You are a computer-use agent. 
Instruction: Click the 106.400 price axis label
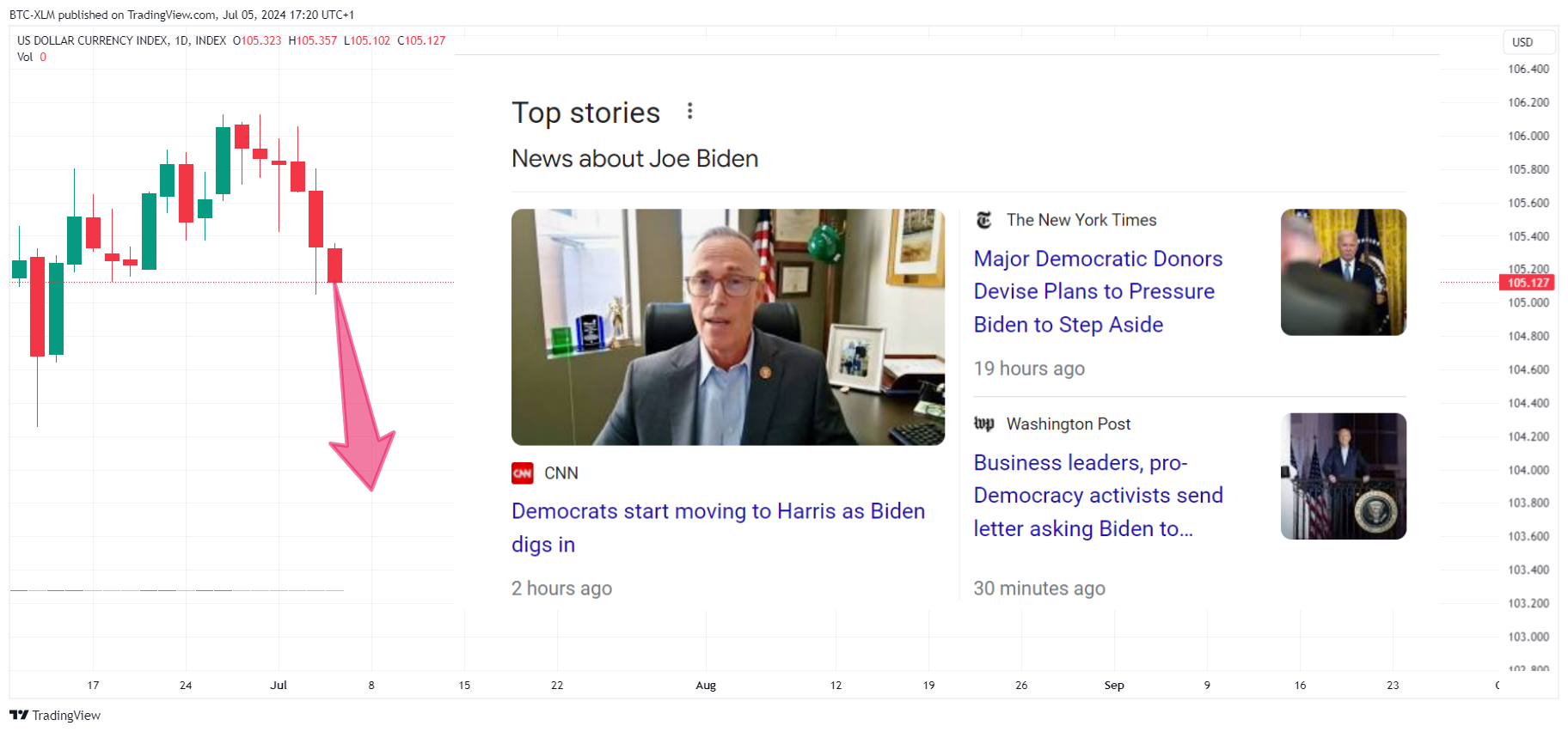click(1528, 69)
